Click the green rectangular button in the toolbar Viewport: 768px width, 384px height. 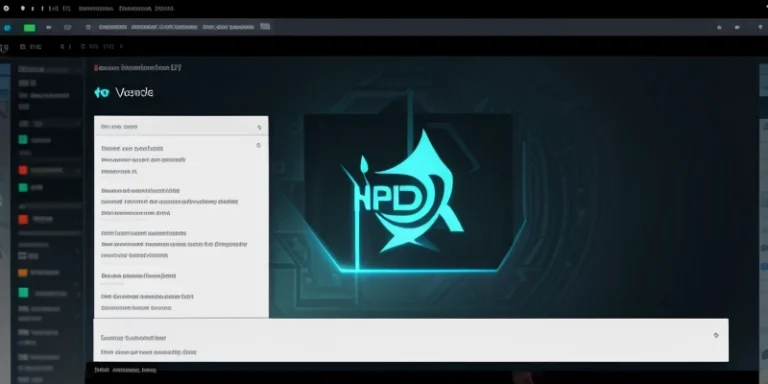(x=29, y=28)
